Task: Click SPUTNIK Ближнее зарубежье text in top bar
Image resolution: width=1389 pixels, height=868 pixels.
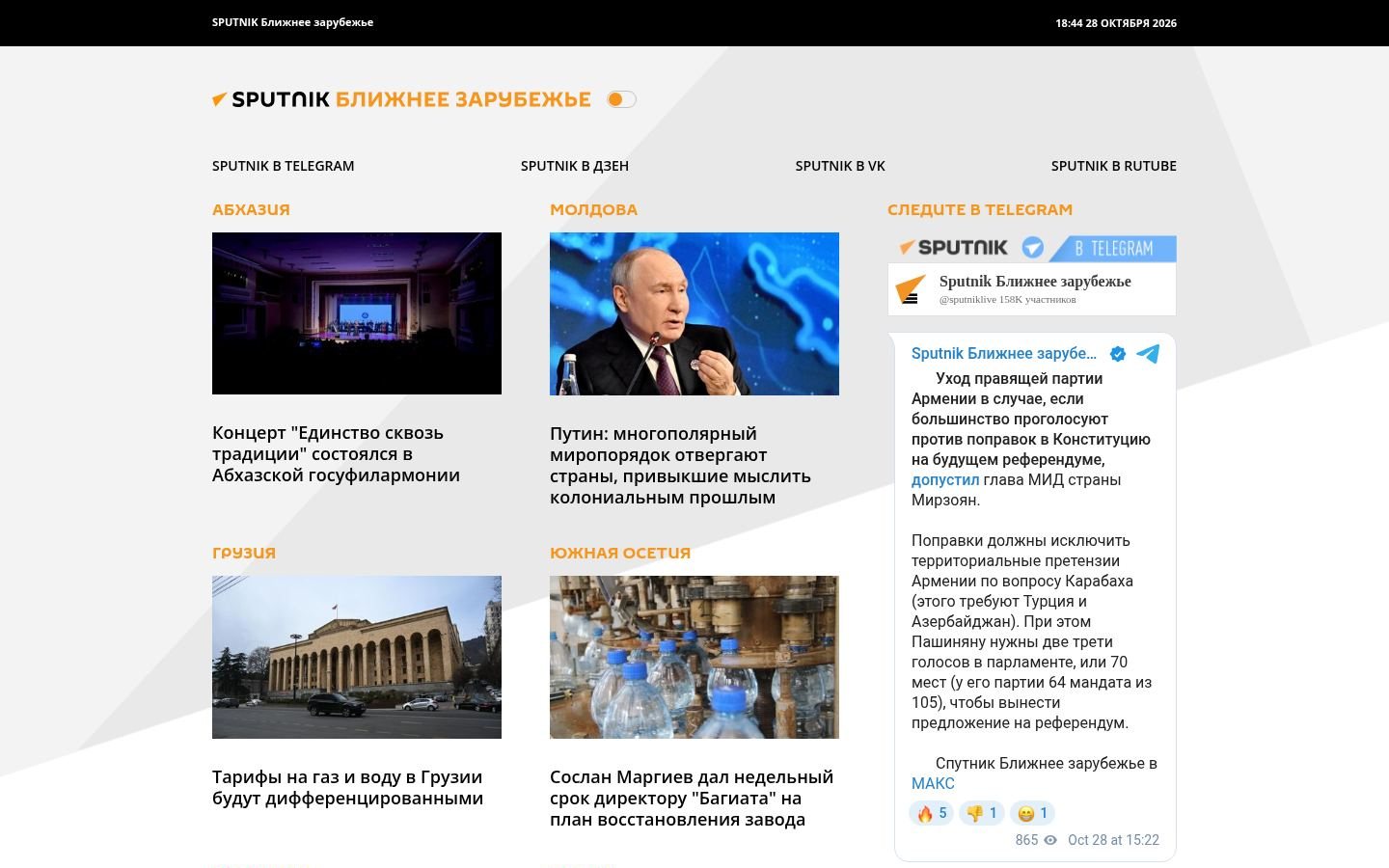Action: tap(292, 22)
